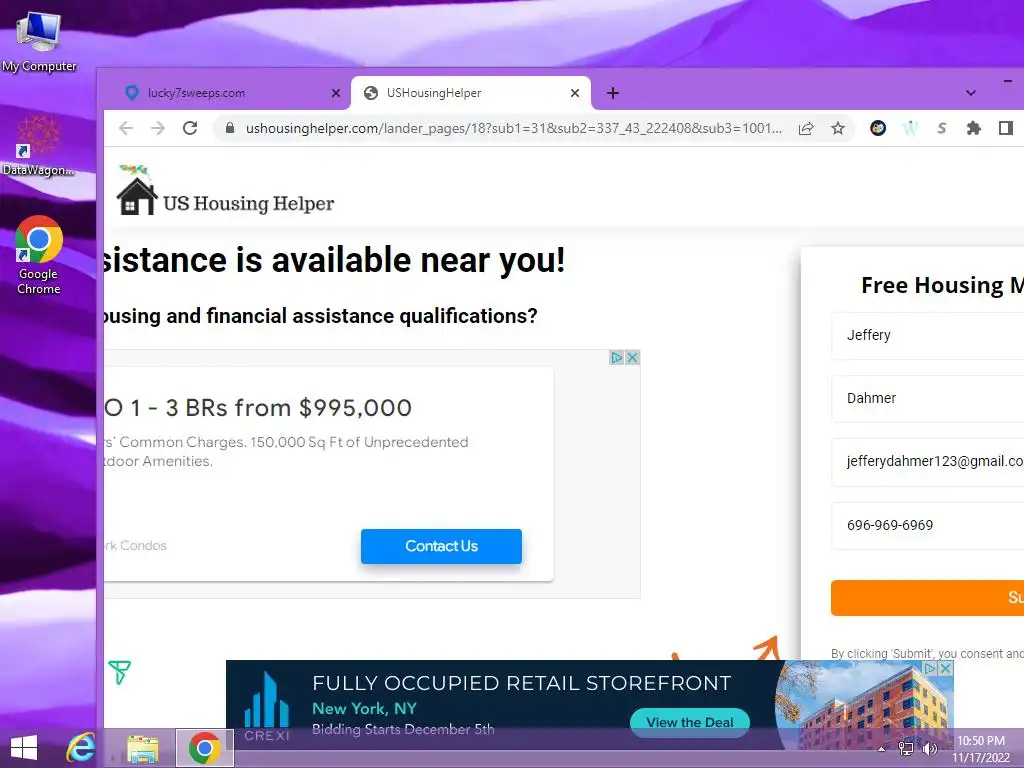Click 1 - 3 BRs from $995,000 headline
Viewport: 1024px width, 768px height.
click(x=259, y=408)
